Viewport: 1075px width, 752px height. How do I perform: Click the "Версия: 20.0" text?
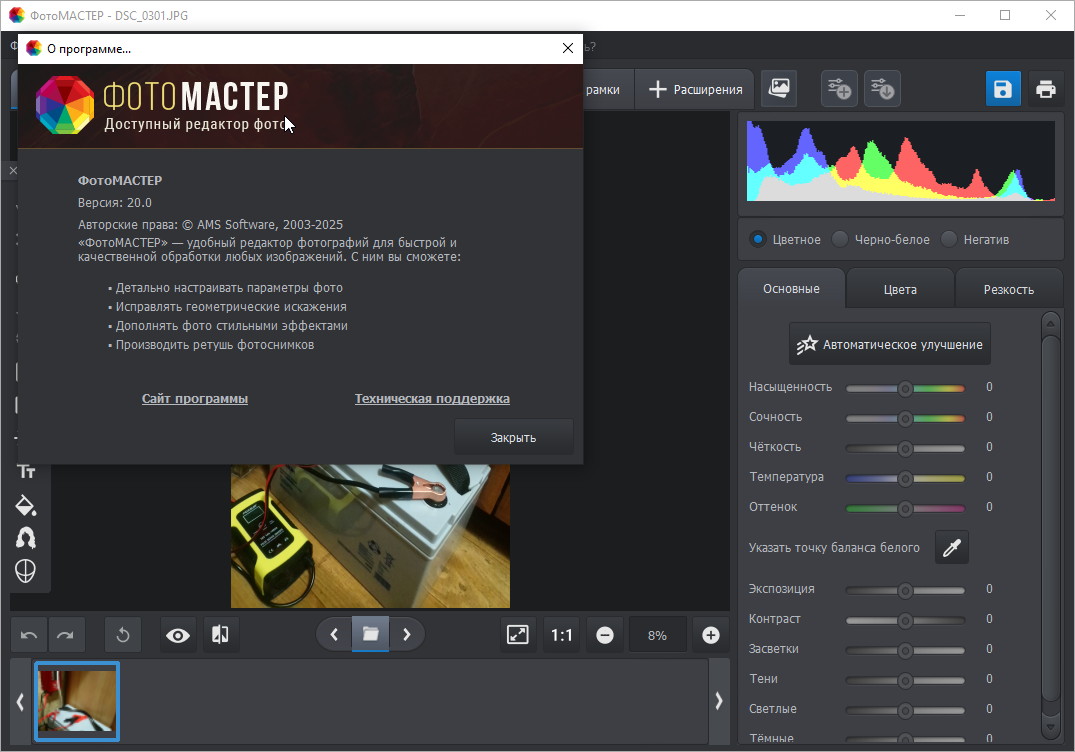click(114, 202)
